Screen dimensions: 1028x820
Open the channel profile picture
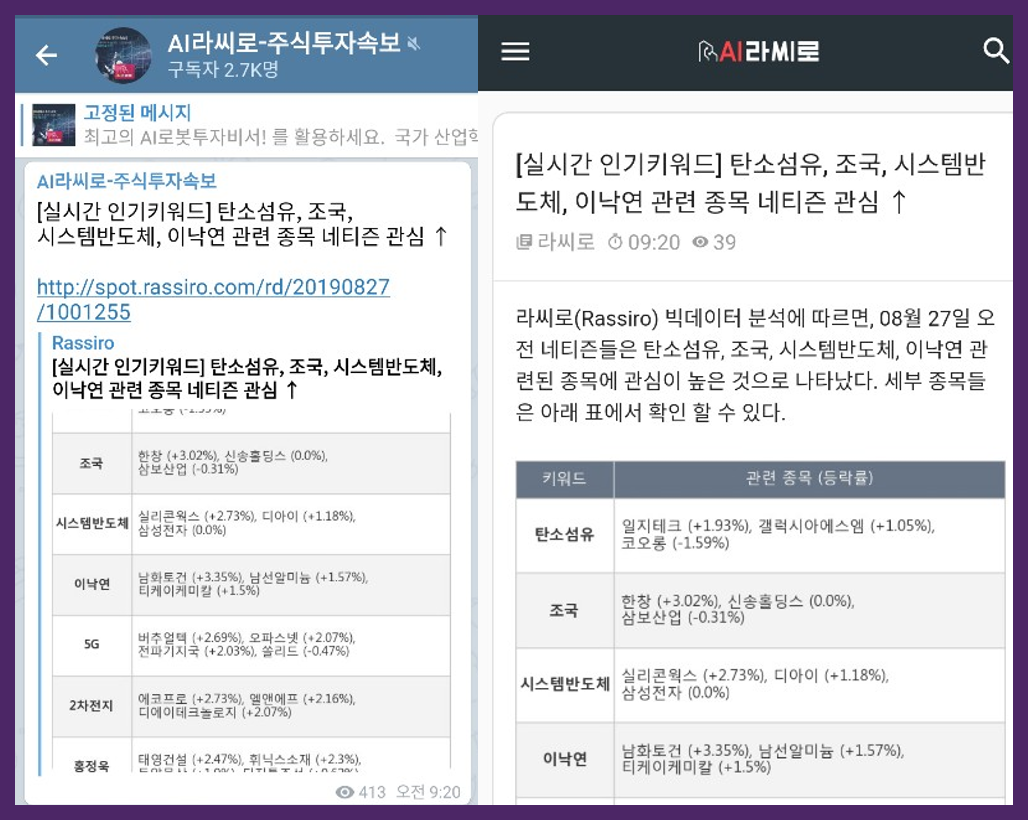[x=122, y=55]
